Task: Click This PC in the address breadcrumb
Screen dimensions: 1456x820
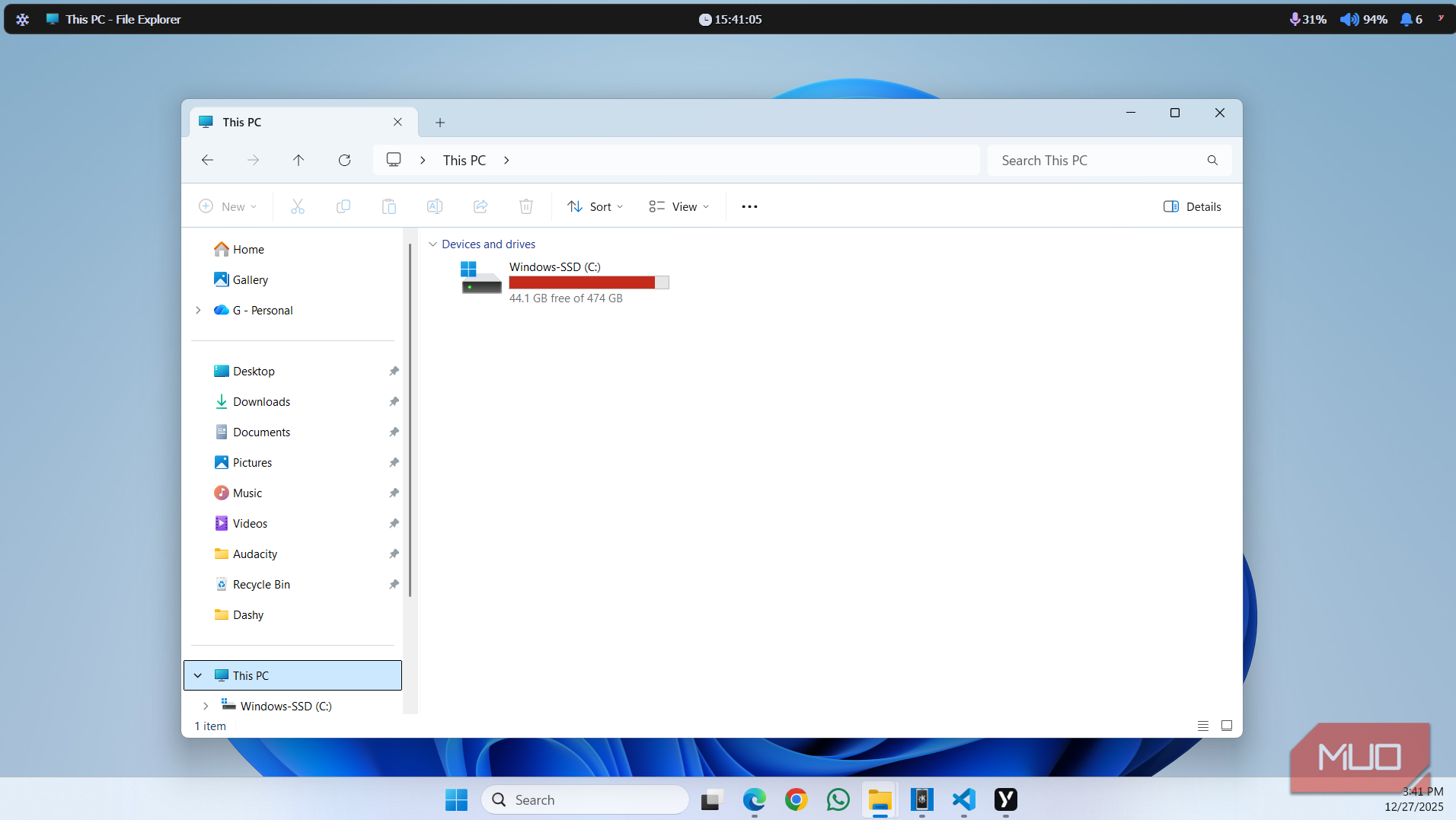Action: (465, 160)
